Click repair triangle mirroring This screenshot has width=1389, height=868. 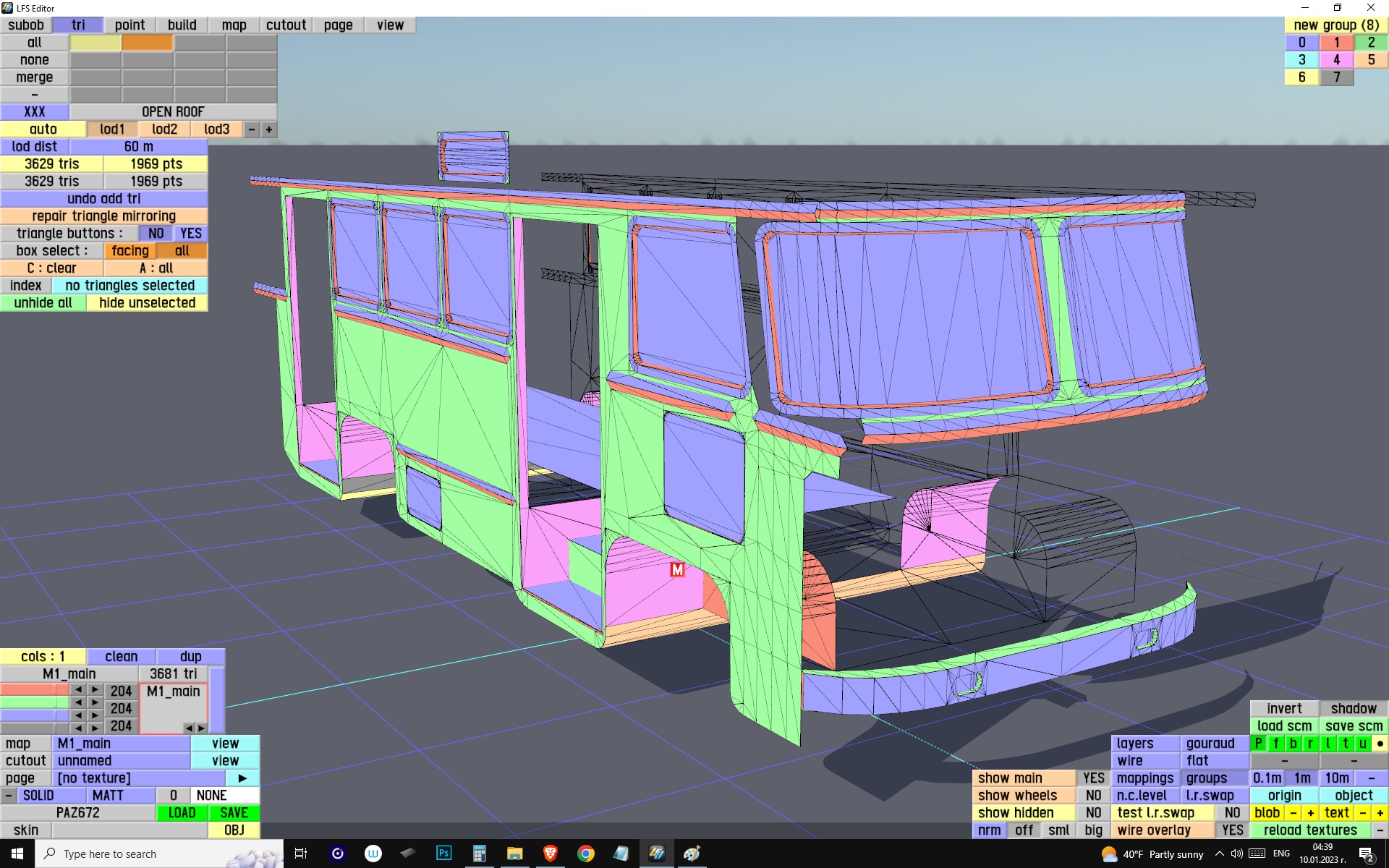103,216
